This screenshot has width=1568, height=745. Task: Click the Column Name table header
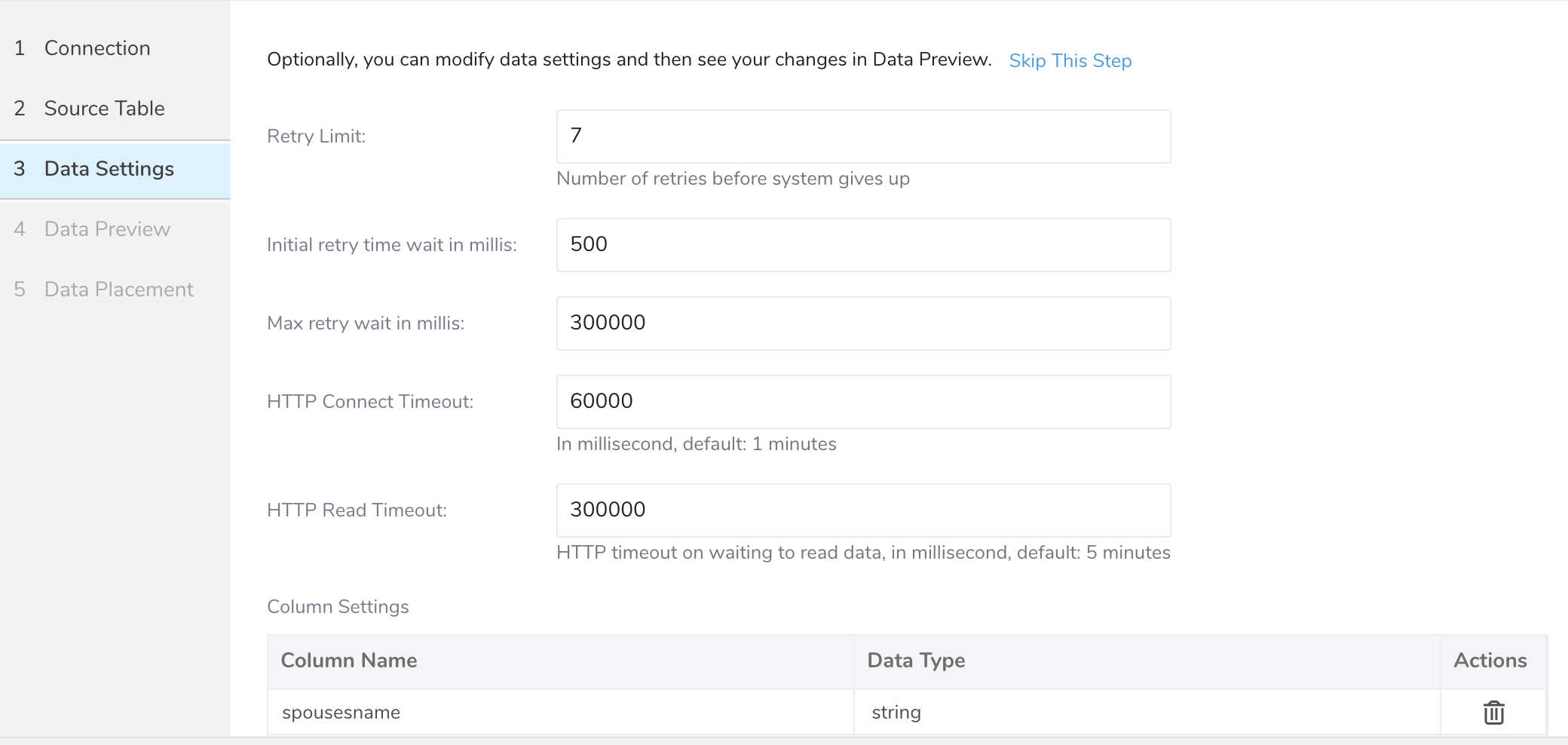[349, 661]
